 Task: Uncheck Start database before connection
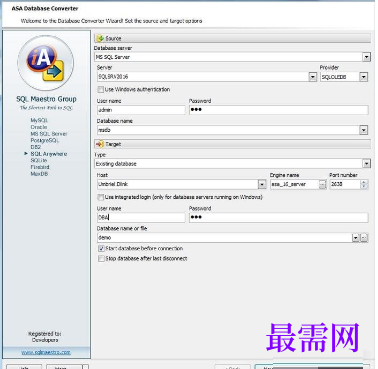click(101, 249)
